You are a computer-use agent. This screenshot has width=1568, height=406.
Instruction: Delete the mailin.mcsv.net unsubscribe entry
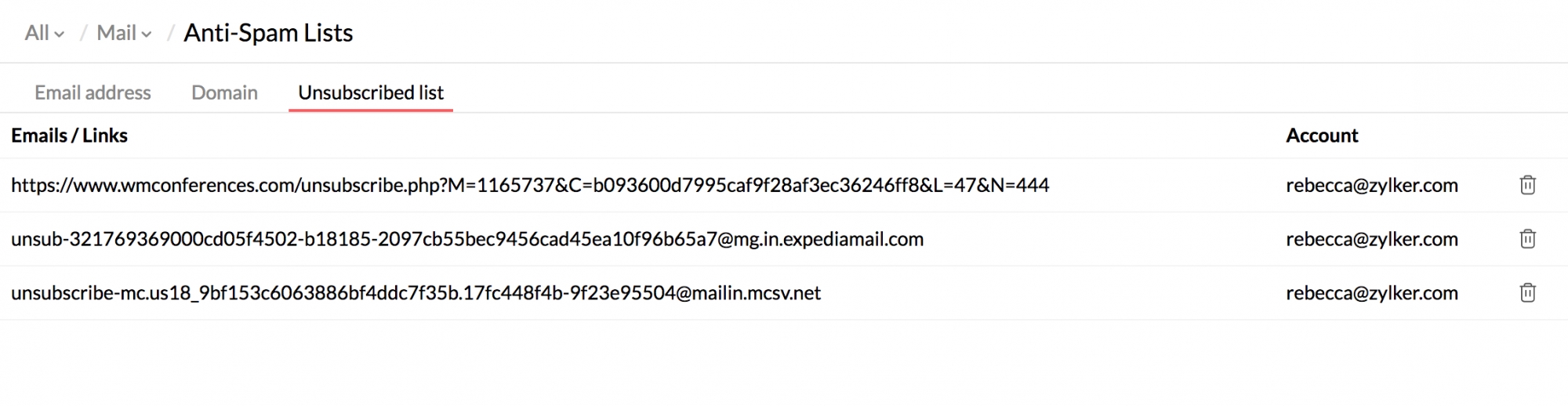(1527, 293)
